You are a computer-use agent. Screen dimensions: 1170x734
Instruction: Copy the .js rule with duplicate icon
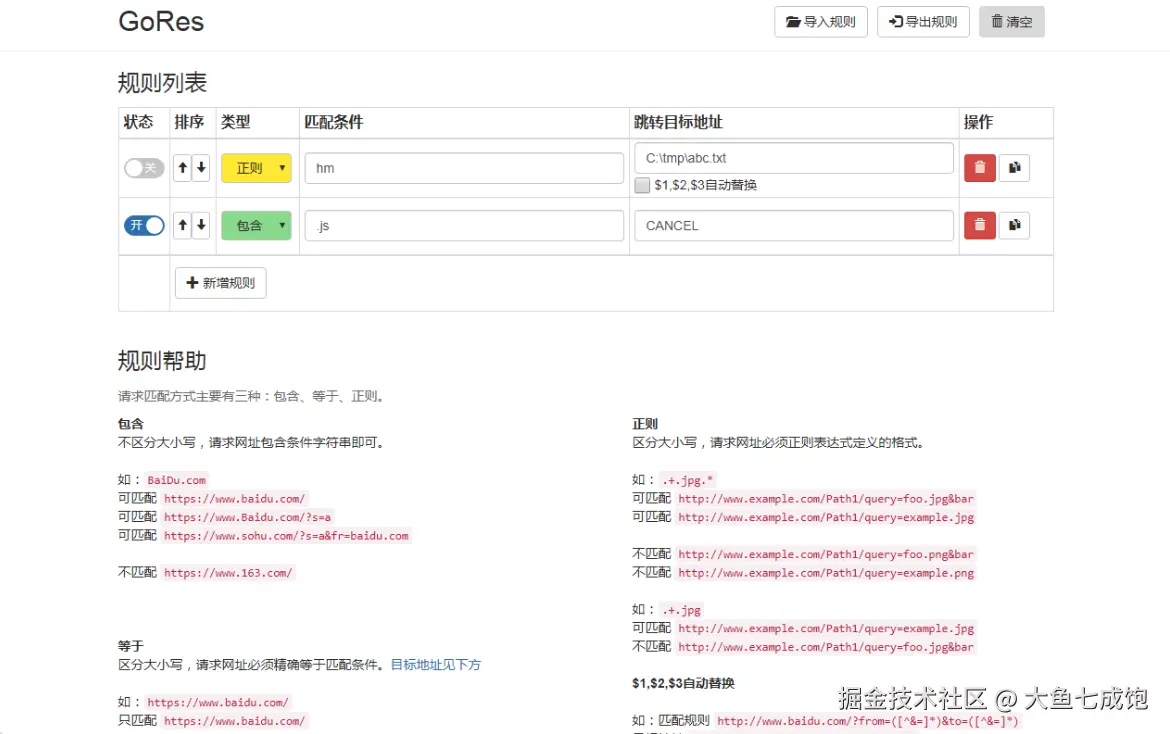(1014, 225)
